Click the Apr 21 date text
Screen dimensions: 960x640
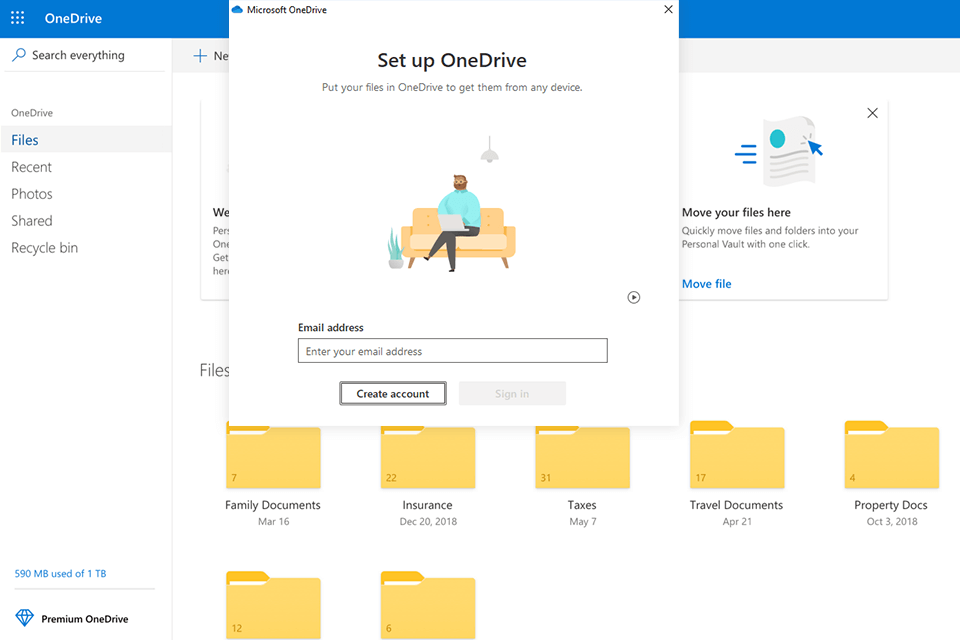pyautogui.click(x=737, y=522)
